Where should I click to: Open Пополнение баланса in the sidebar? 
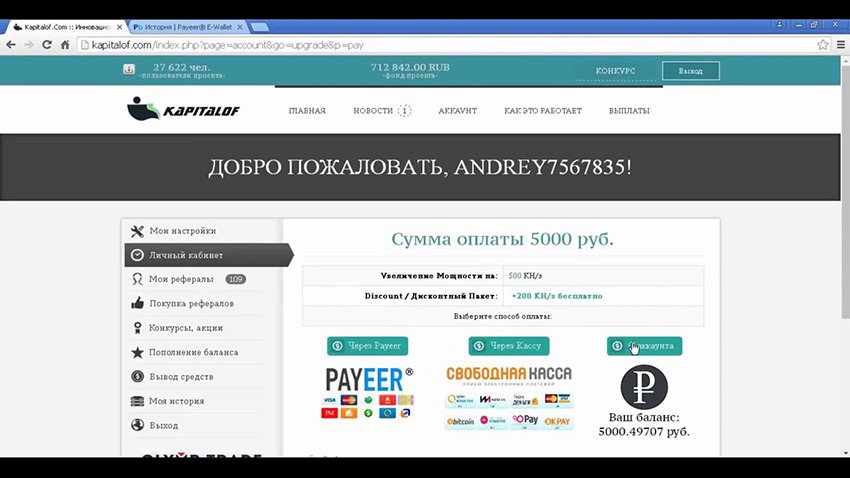tap(195, 352)
